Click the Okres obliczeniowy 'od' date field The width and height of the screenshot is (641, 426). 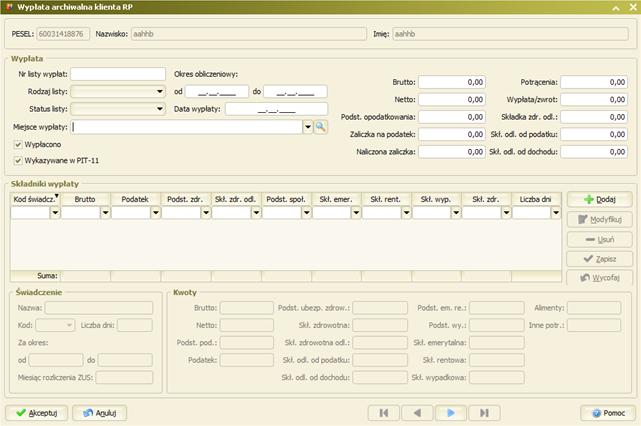[x=217, y=92]
